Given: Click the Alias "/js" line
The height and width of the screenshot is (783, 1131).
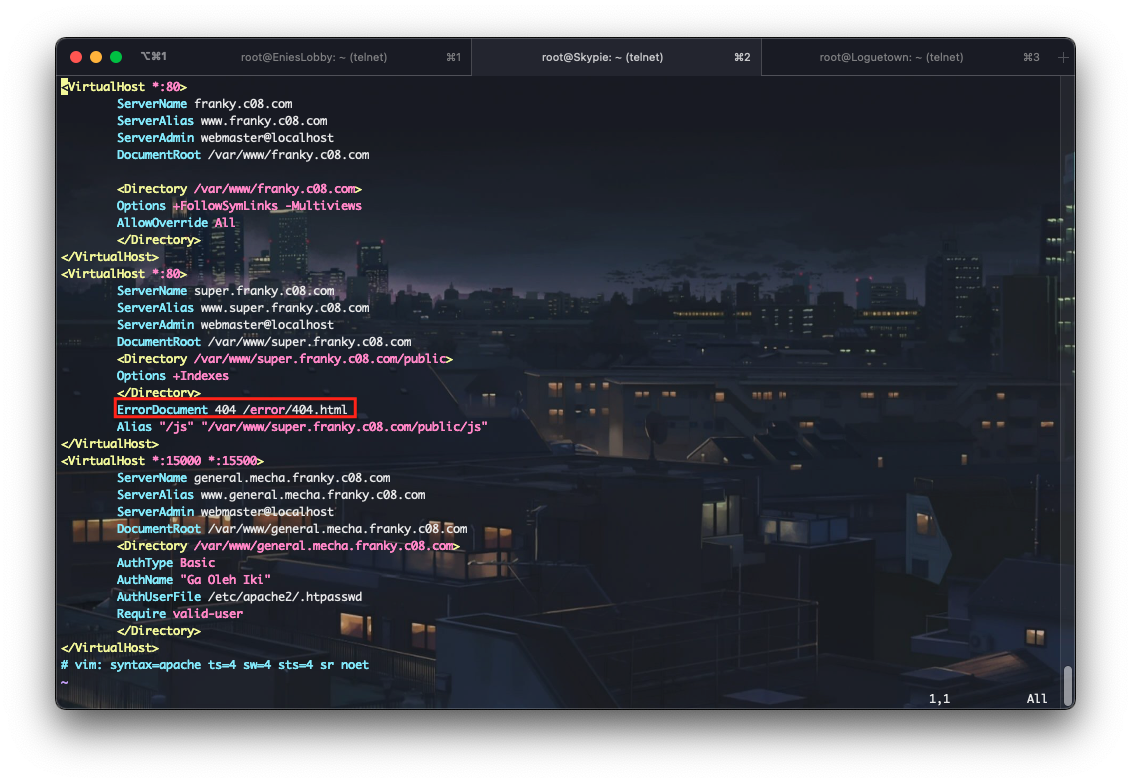Looking at the screenshot, I should pyautogui.click(x=302, y=427).
